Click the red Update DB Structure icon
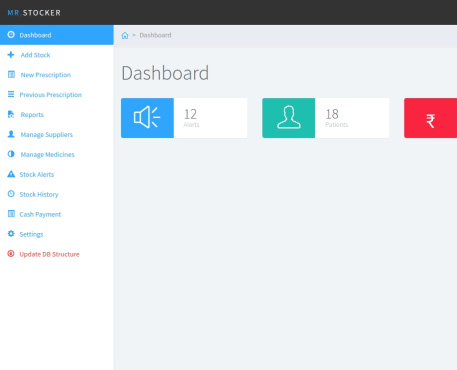The image size is (457, 370). 11,254
